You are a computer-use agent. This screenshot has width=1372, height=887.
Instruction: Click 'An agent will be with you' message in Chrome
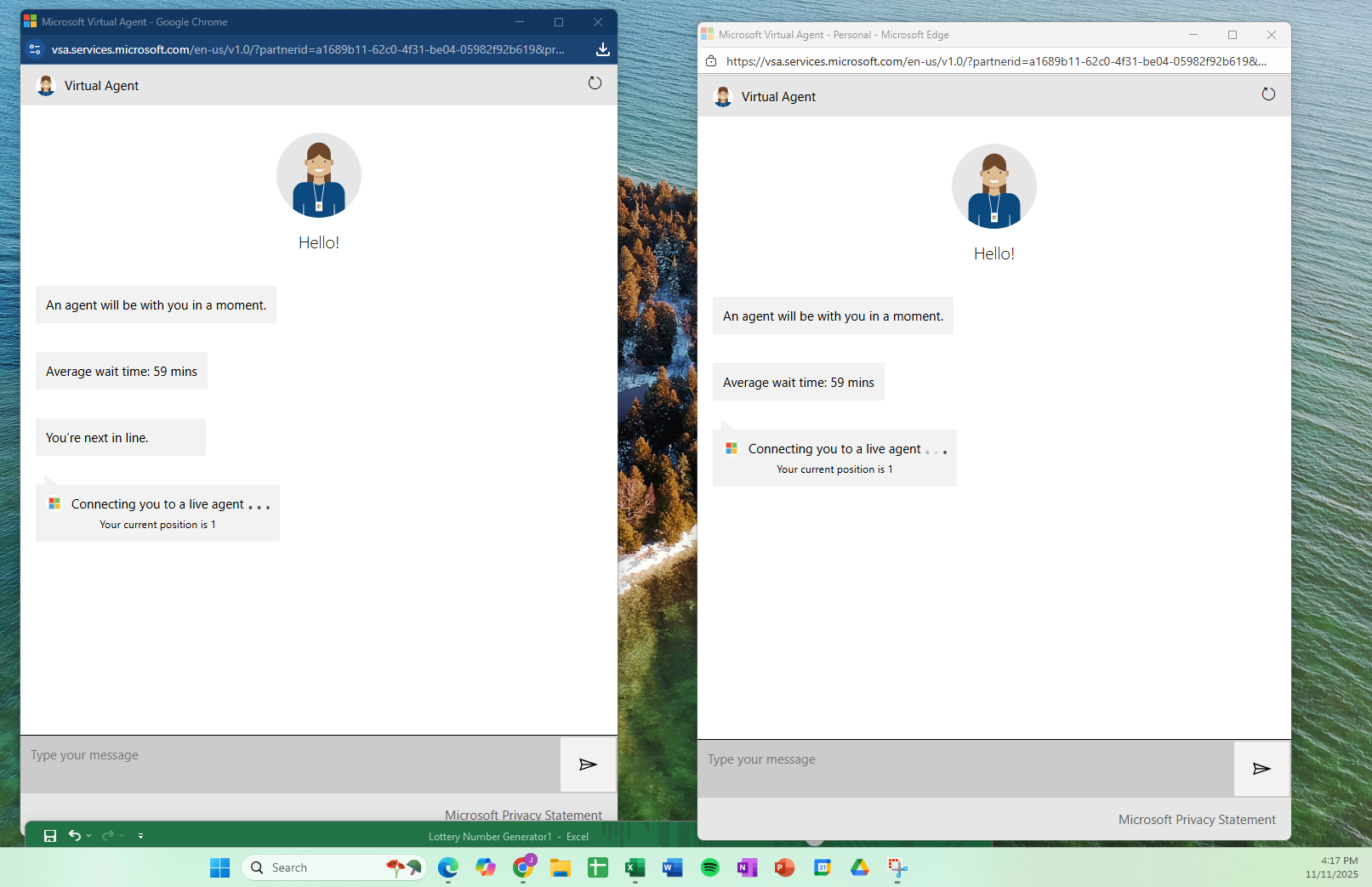(156, 304)
